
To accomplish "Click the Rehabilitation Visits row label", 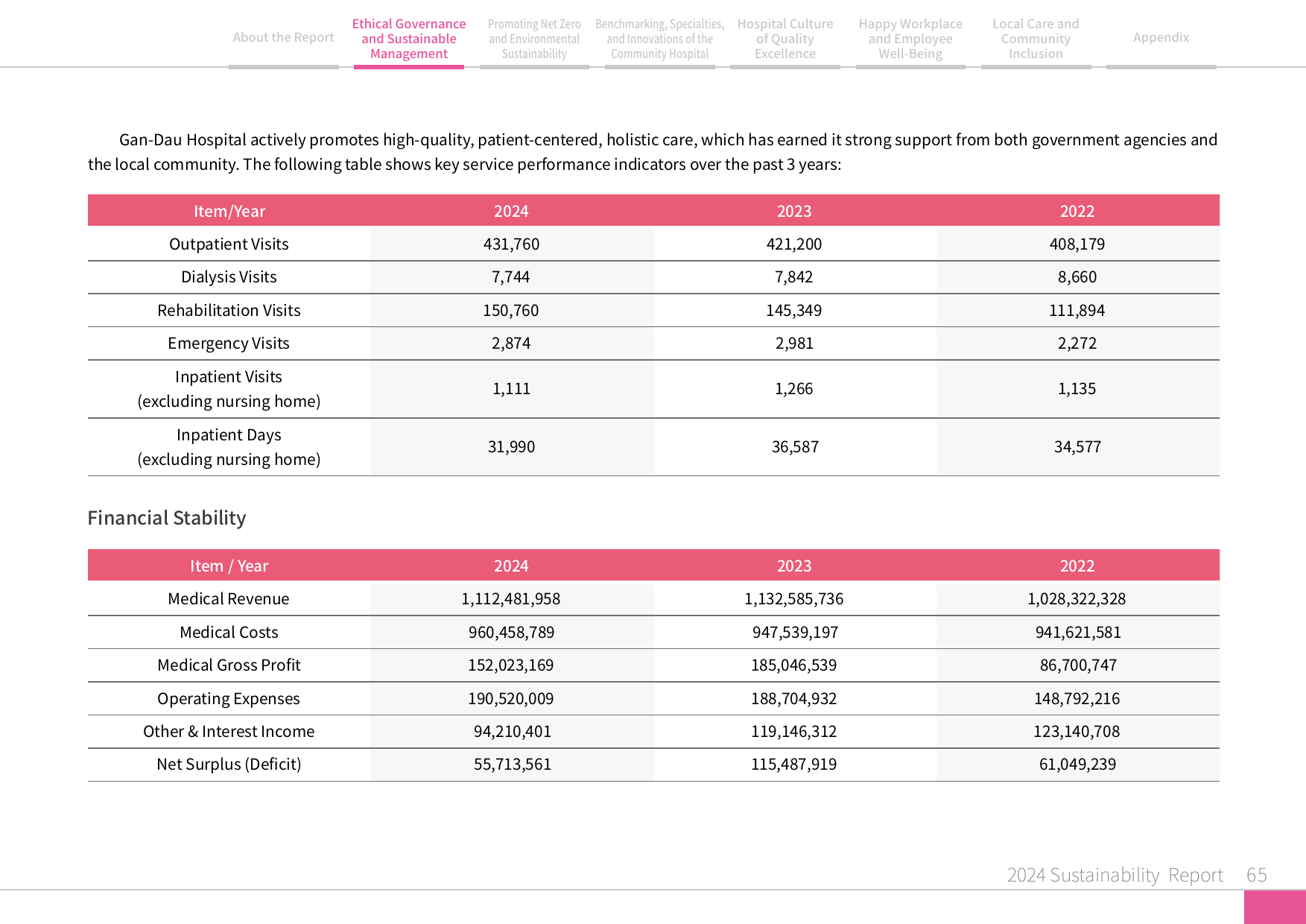I will coord(229,311).
